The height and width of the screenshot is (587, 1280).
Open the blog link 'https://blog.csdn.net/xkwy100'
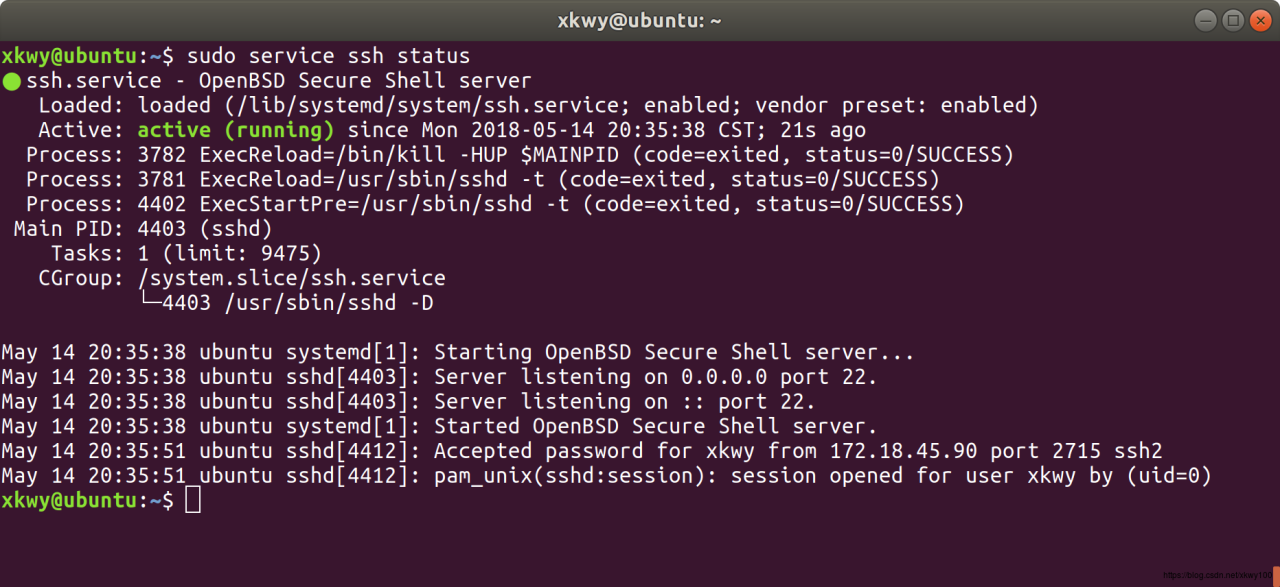(x=1217, y=575)
